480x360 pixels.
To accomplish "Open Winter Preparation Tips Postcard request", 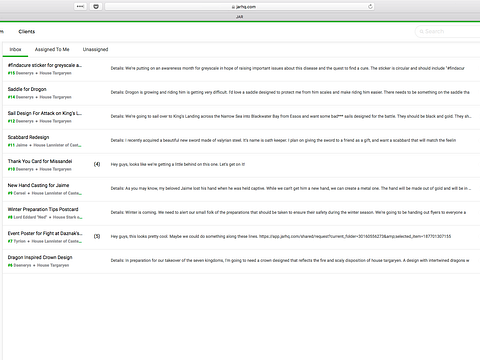I will pos(43,209).
